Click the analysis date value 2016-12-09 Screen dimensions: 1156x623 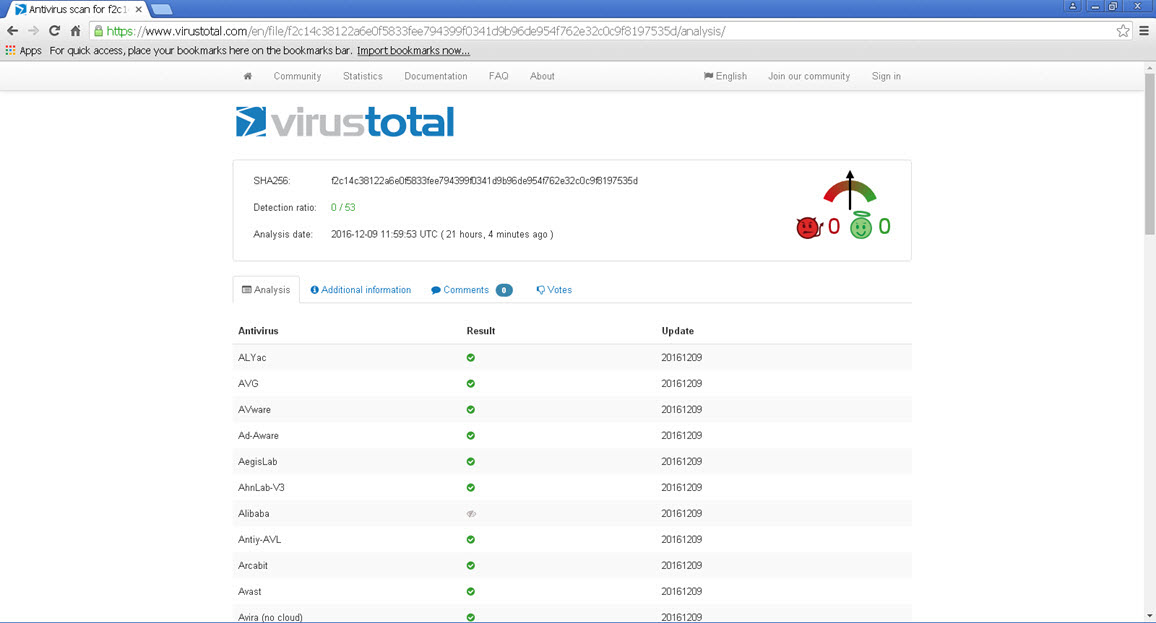tap(442, 234)
